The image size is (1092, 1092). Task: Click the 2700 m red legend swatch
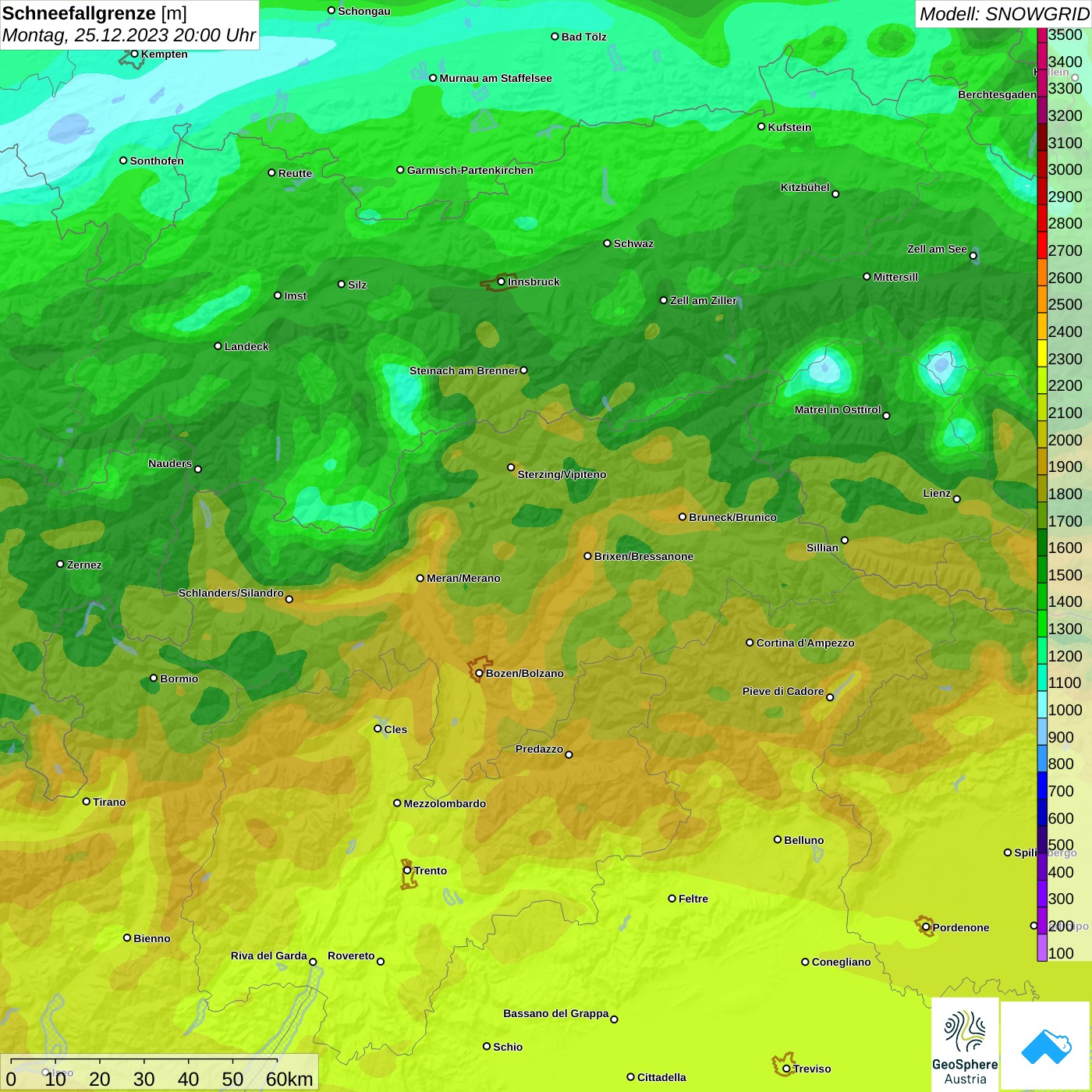coord(1042,244)
